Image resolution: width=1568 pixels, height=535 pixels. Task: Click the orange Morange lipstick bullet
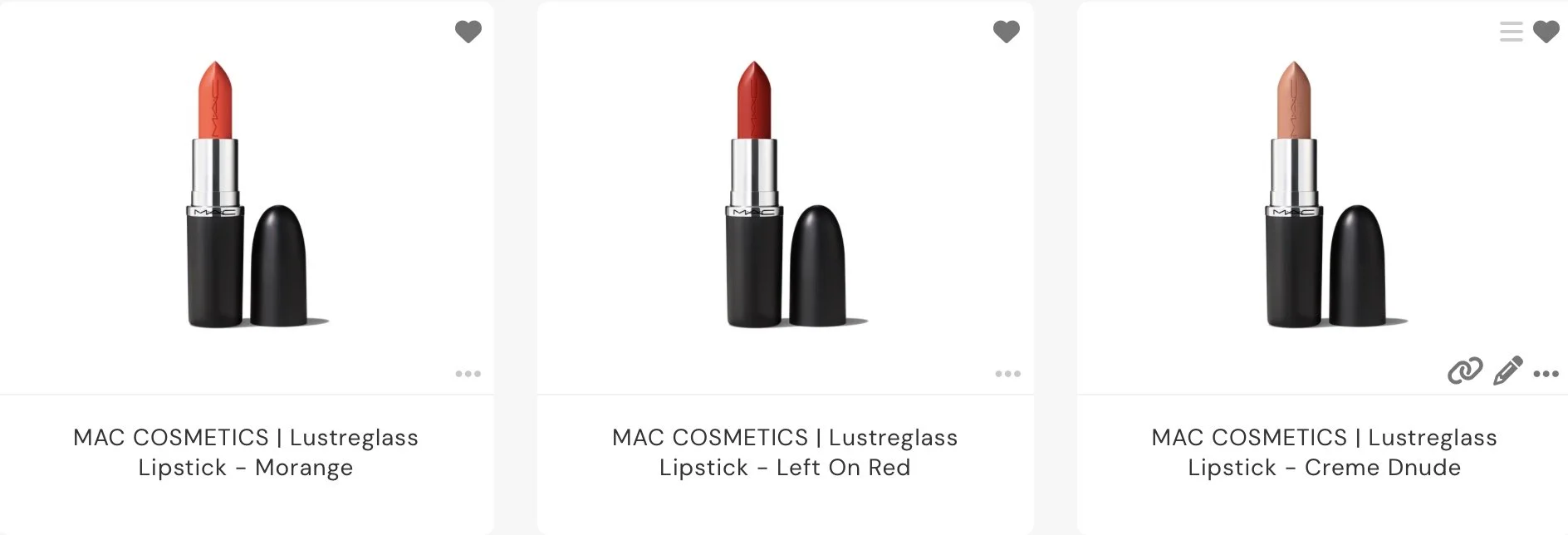point(214,100)
